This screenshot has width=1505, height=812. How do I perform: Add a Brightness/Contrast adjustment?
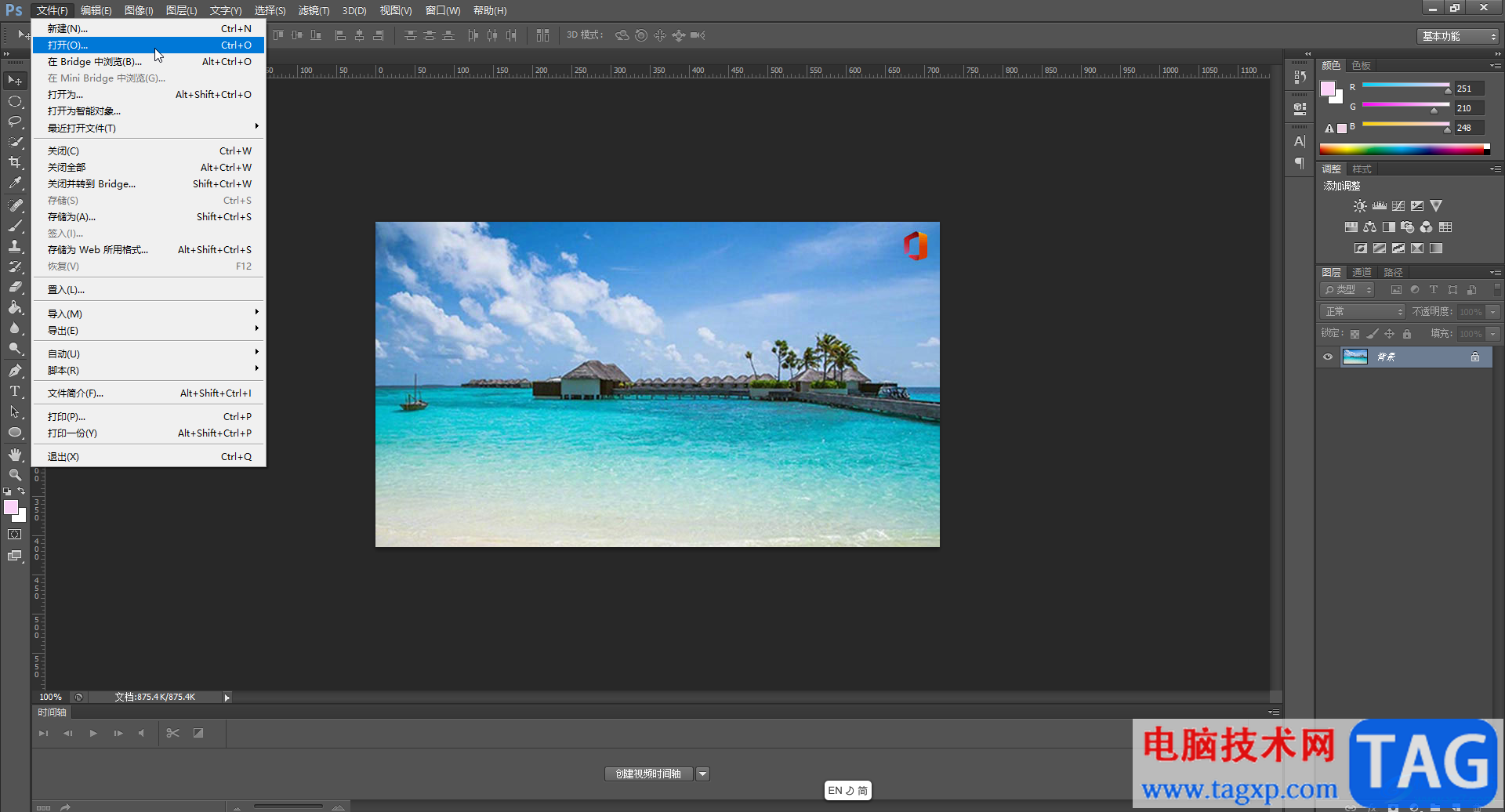(1360, 206)
